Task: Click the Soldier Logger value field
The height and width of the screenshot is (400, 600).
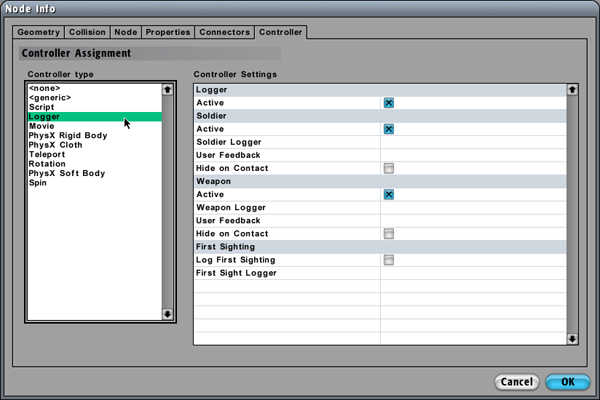Action: pos(470,142)
